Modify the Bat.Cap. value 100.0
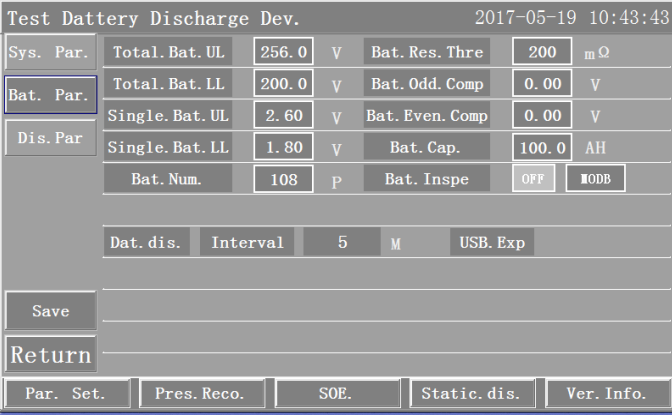Screen dimensions: 672x416 tap(542, 148)
